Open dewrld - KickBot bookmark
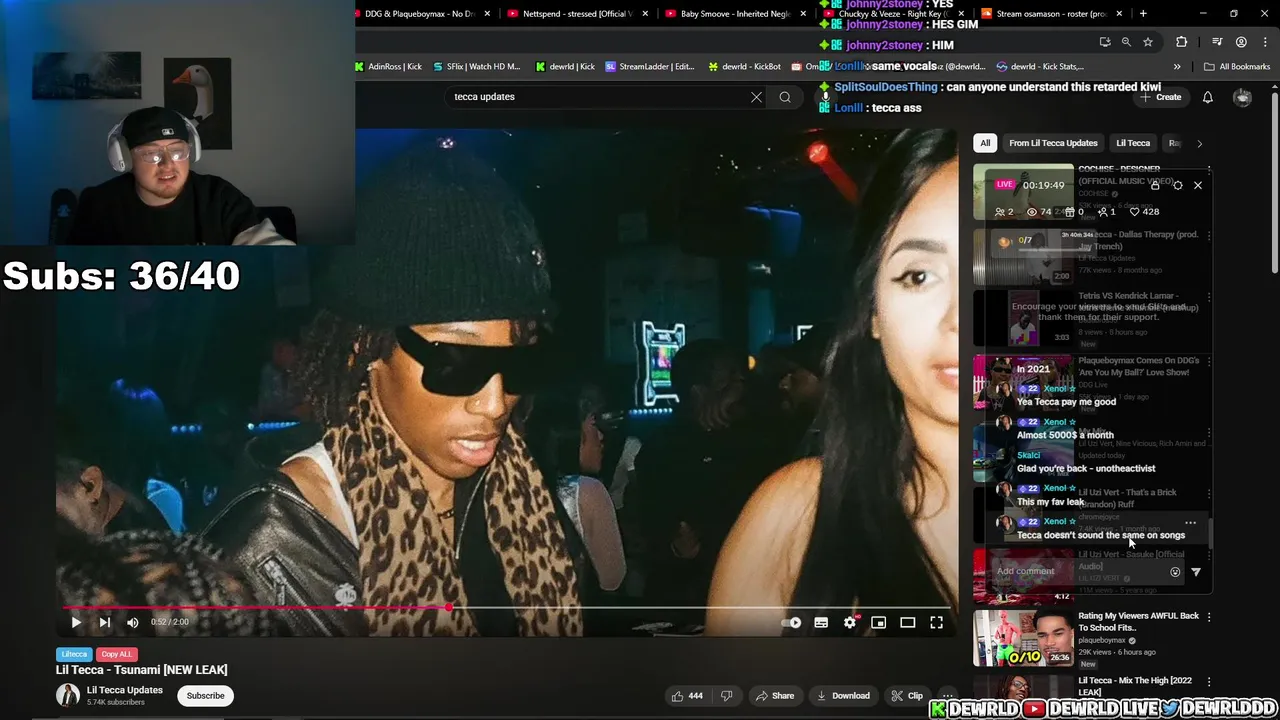Image resolution: width=1280 pixels, height=720 pixels. 744,67
